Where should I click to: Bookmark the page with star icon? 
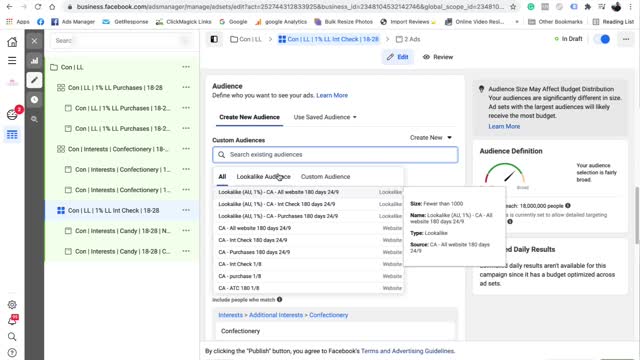[513, 7]
